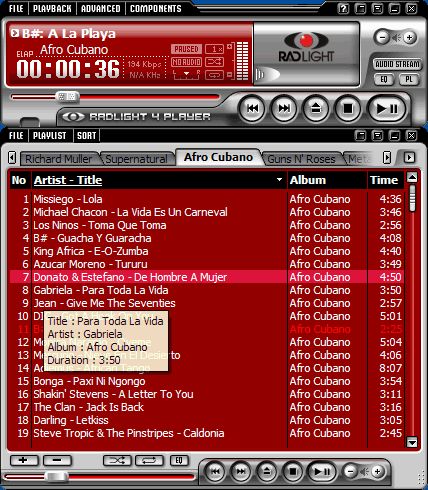Toggle shuffle indicator in main display
428x490 pixels.
(214, 62)
